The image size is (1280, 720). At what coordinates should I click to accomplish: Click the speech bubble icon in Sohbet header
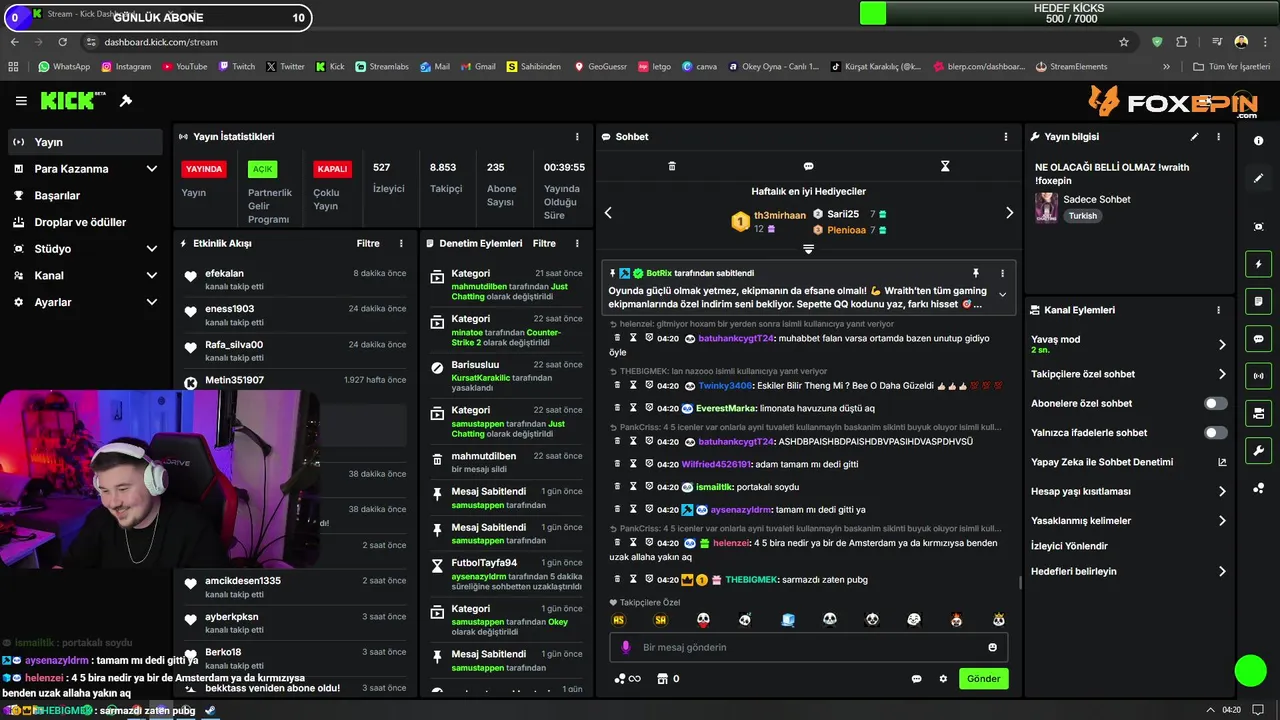click(808, 166)
